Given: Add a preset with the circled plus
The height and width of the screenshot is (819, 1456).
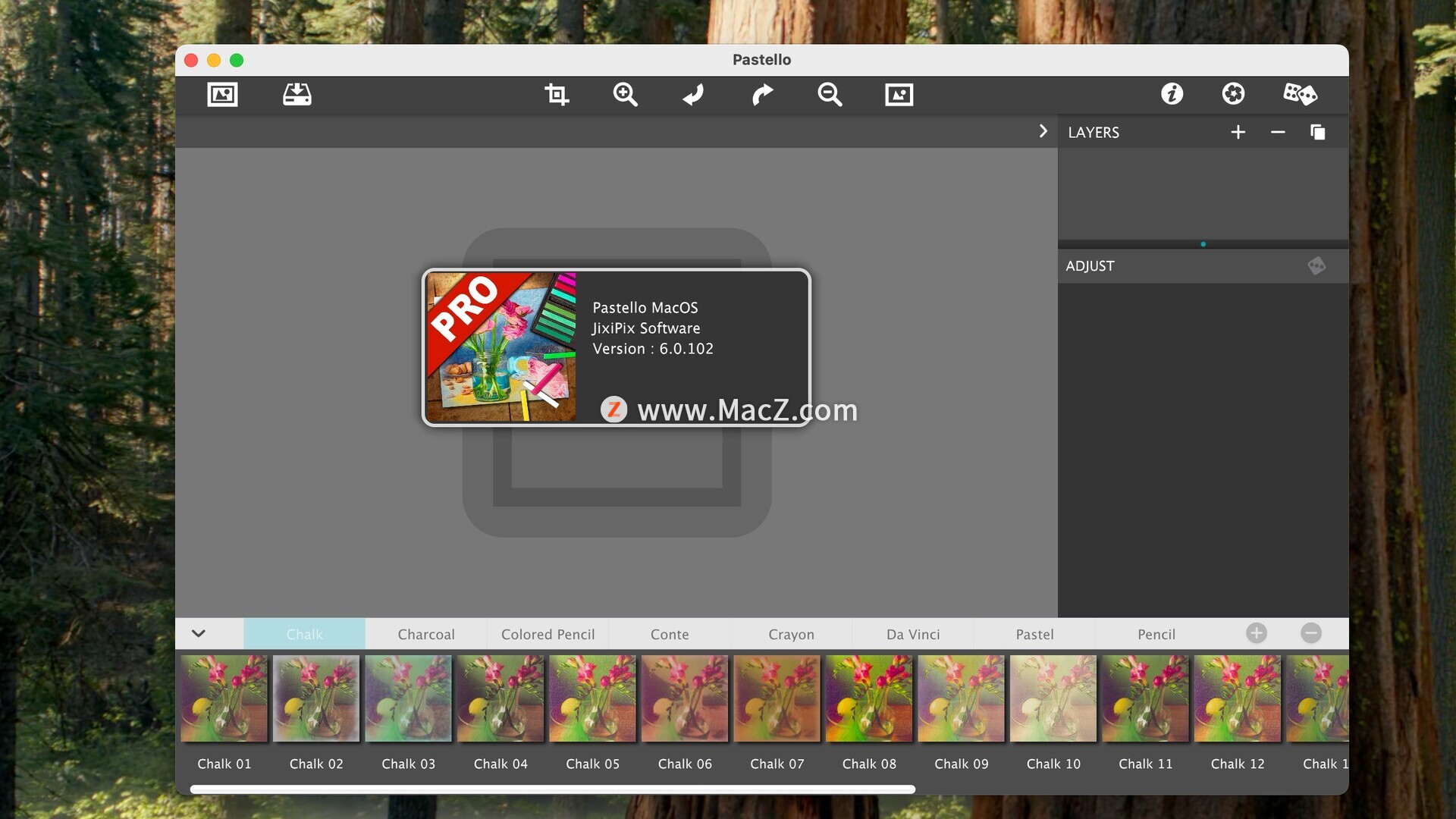Looking at the screenshot, I should click(1257, 633).
